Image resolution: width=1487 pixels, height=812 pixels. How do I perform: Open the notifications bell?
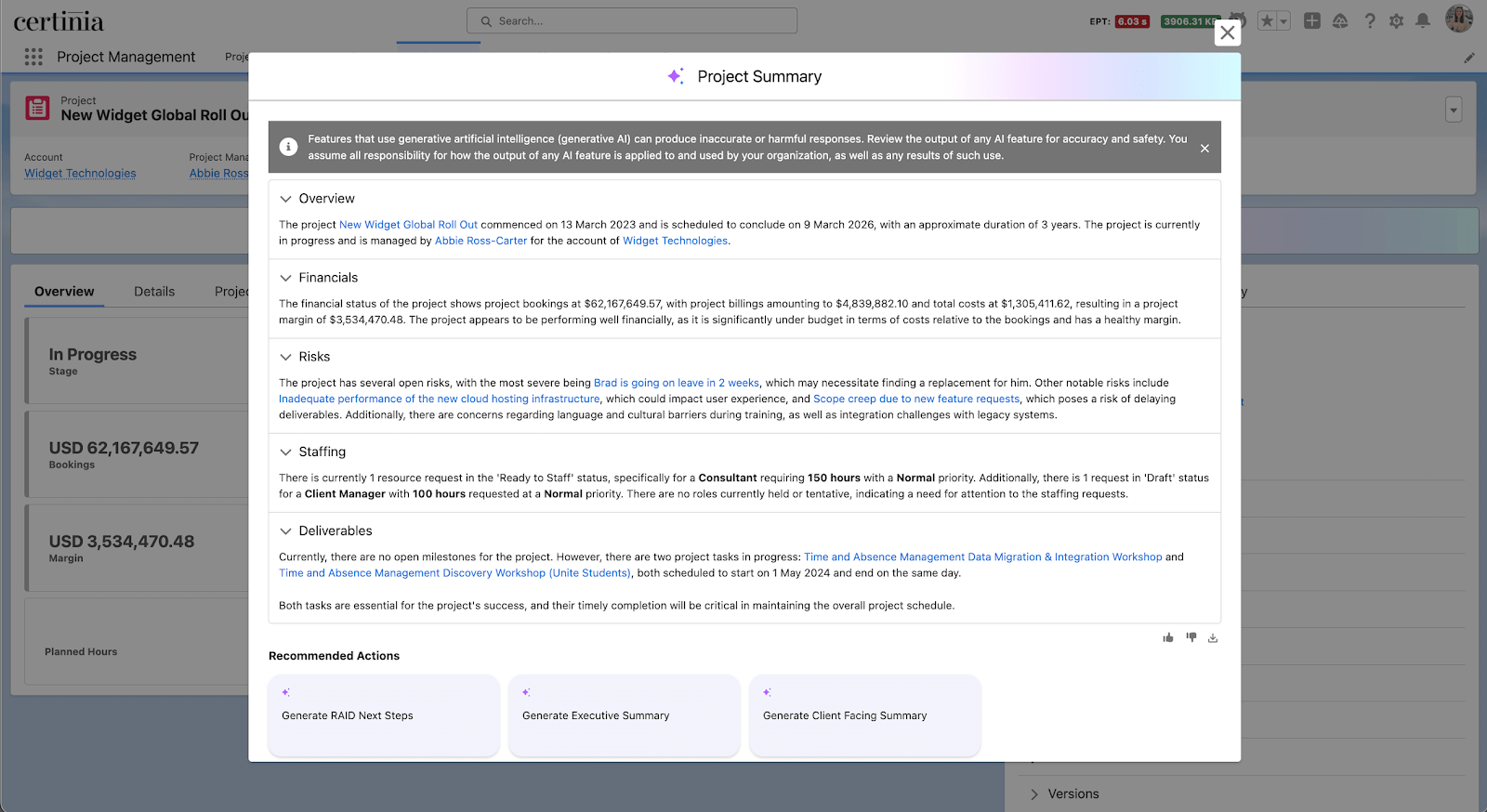1423,20
